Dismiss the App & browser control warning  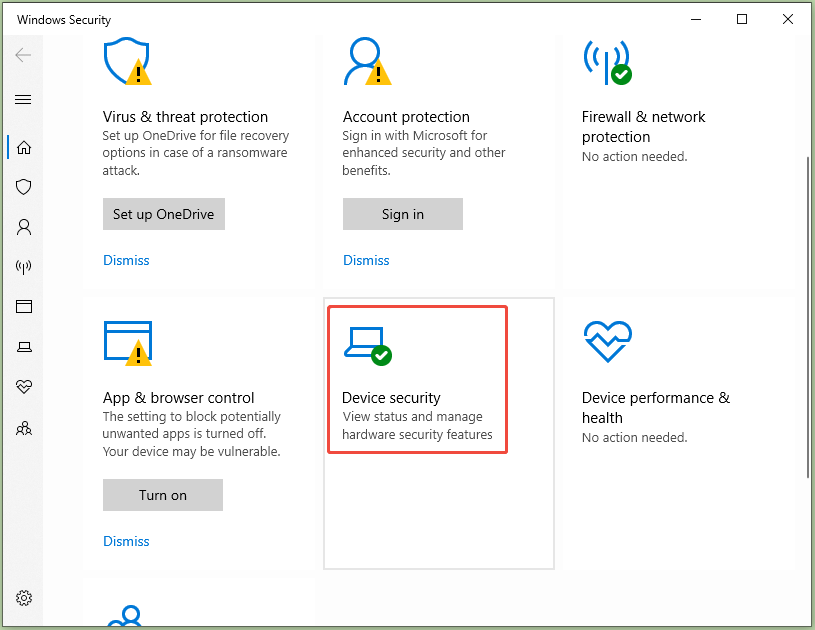click(126, 541)
